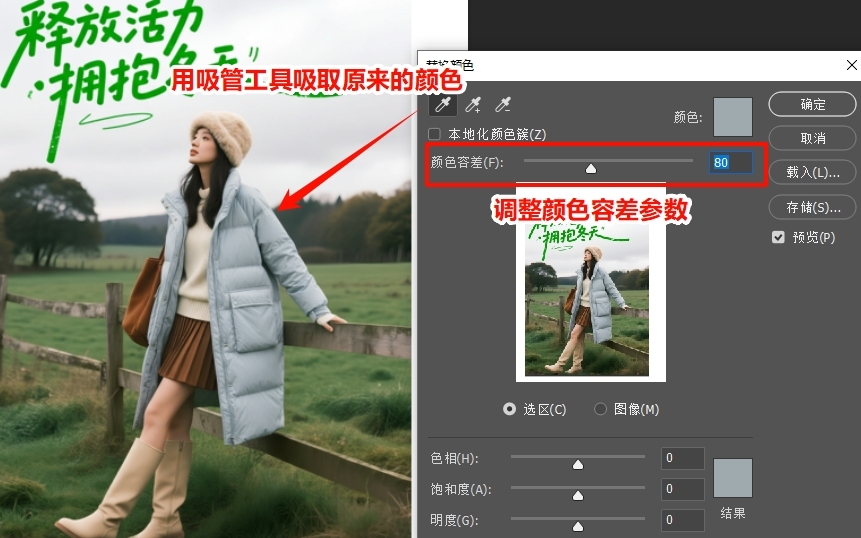Click the 明度(G) slider handle
The width and height of the screenshot is (861, 538).
point(578,526)
